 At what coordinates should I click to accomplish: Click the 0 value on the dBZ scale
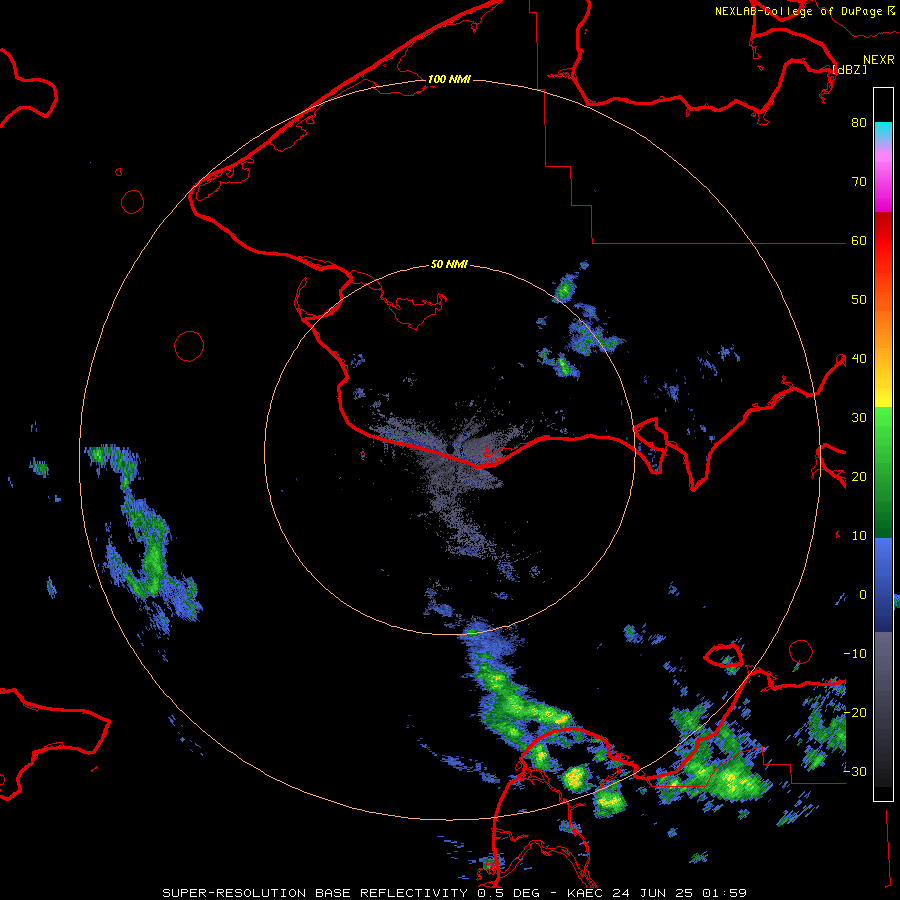tap(863, 595)
